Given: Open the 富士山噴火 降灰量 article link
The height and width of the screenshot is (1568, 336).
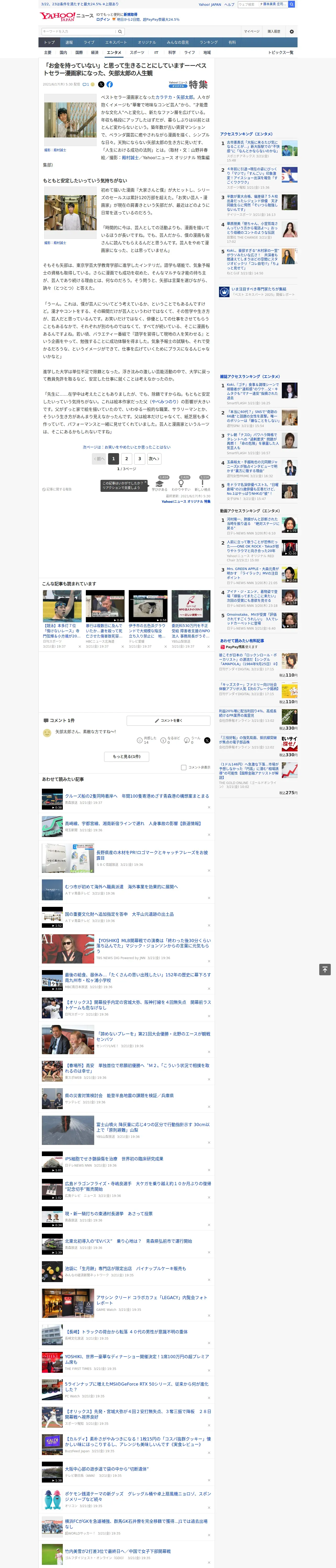Looking at the screenshot, I should pos(153,1127).
